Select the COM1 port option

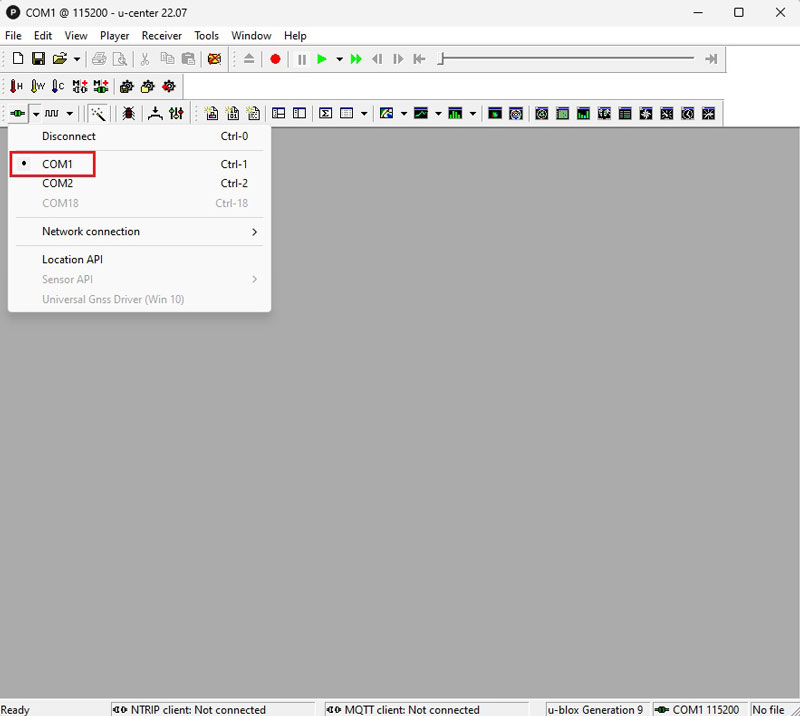coord(57,164)
